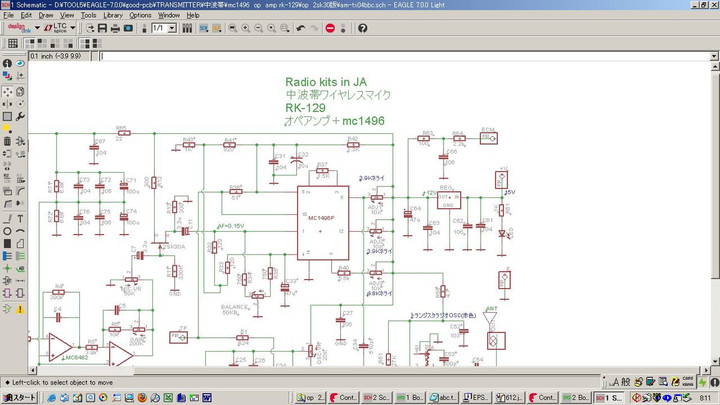Click the MC1496P chip in schematic
The width and height of the screenshot is (720, 405).
tap(322, 222)
